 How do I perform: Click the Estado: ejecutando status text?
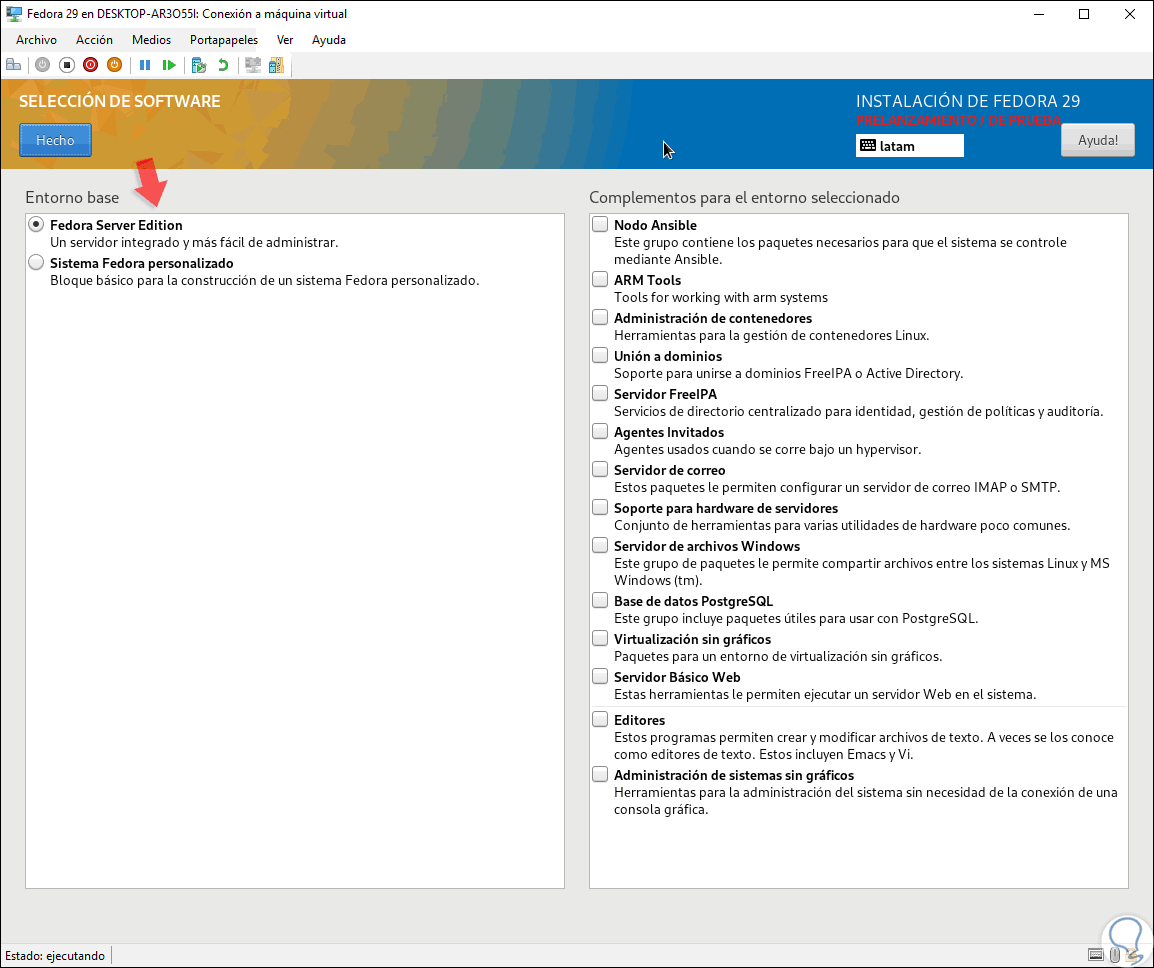(x=55, y=955)
